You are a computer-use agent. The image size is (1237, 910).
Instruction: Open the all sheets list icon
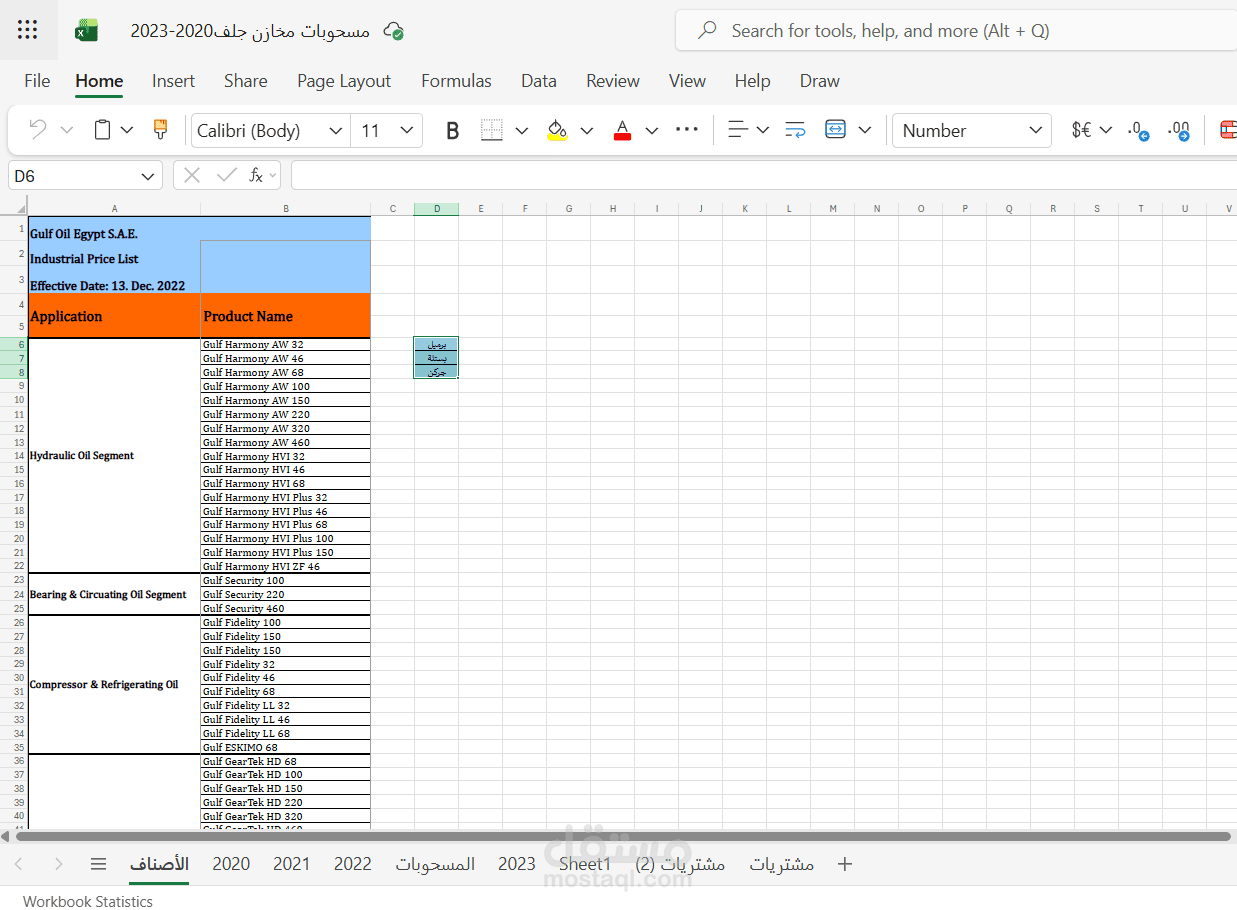(x=98, y=864)
